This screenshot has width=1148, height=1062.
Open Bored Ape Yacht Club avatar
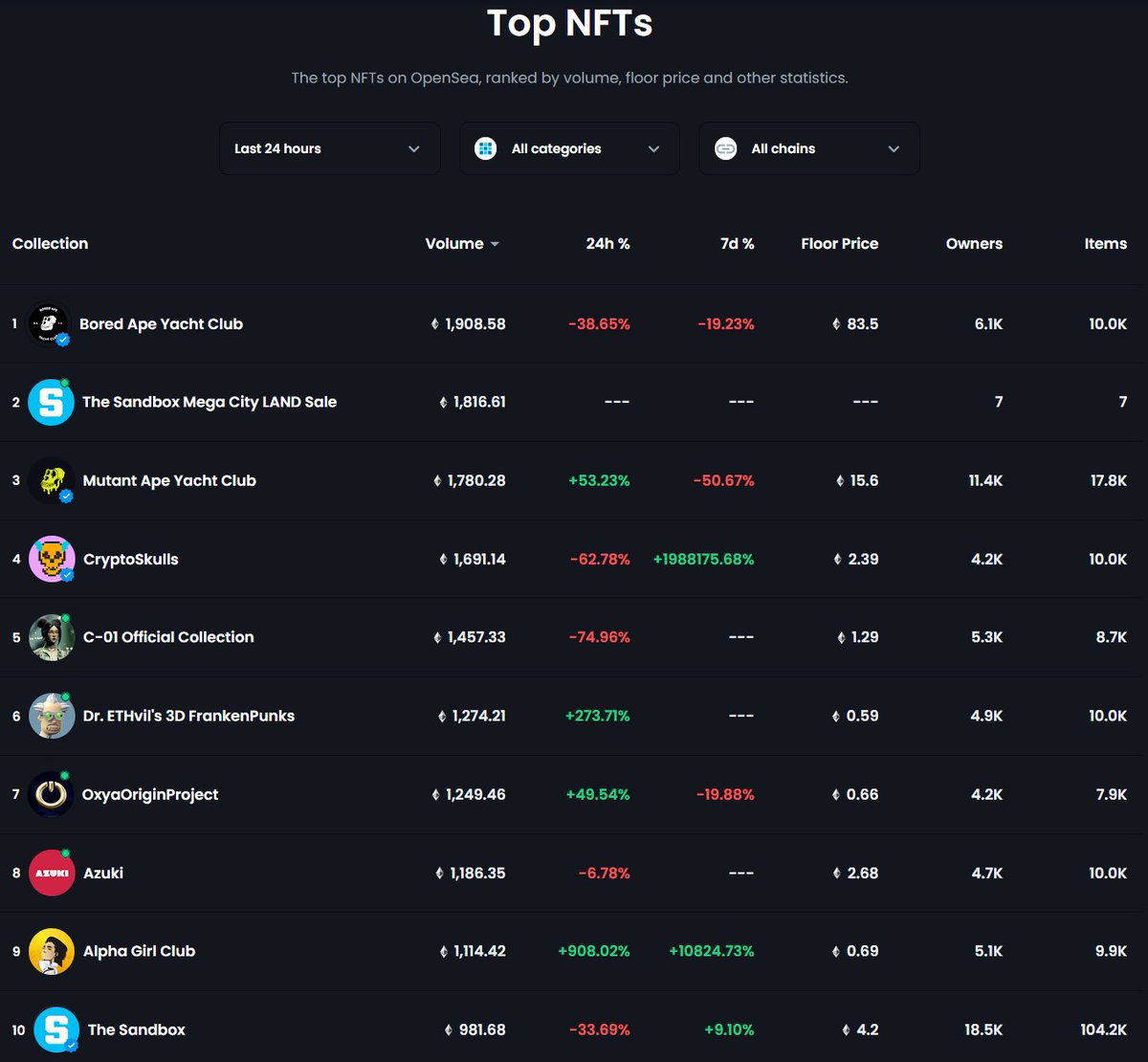click(x=49, y=324)
